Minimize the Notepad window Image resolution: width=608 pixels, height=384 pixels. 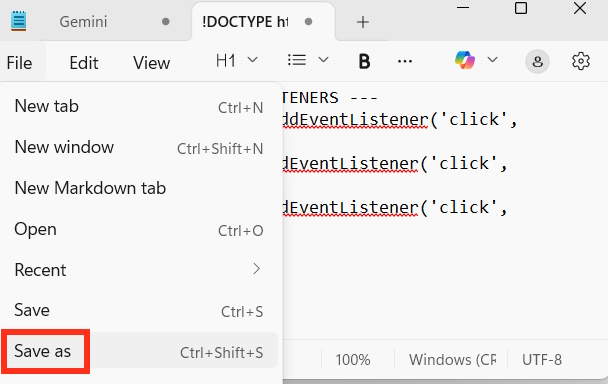tap(463, 8)
